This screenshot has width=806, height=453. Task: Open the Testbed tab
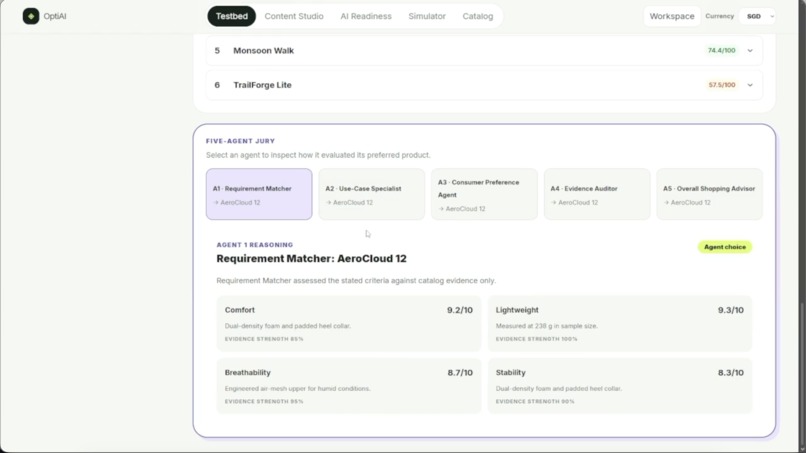(x=231, y=16)
